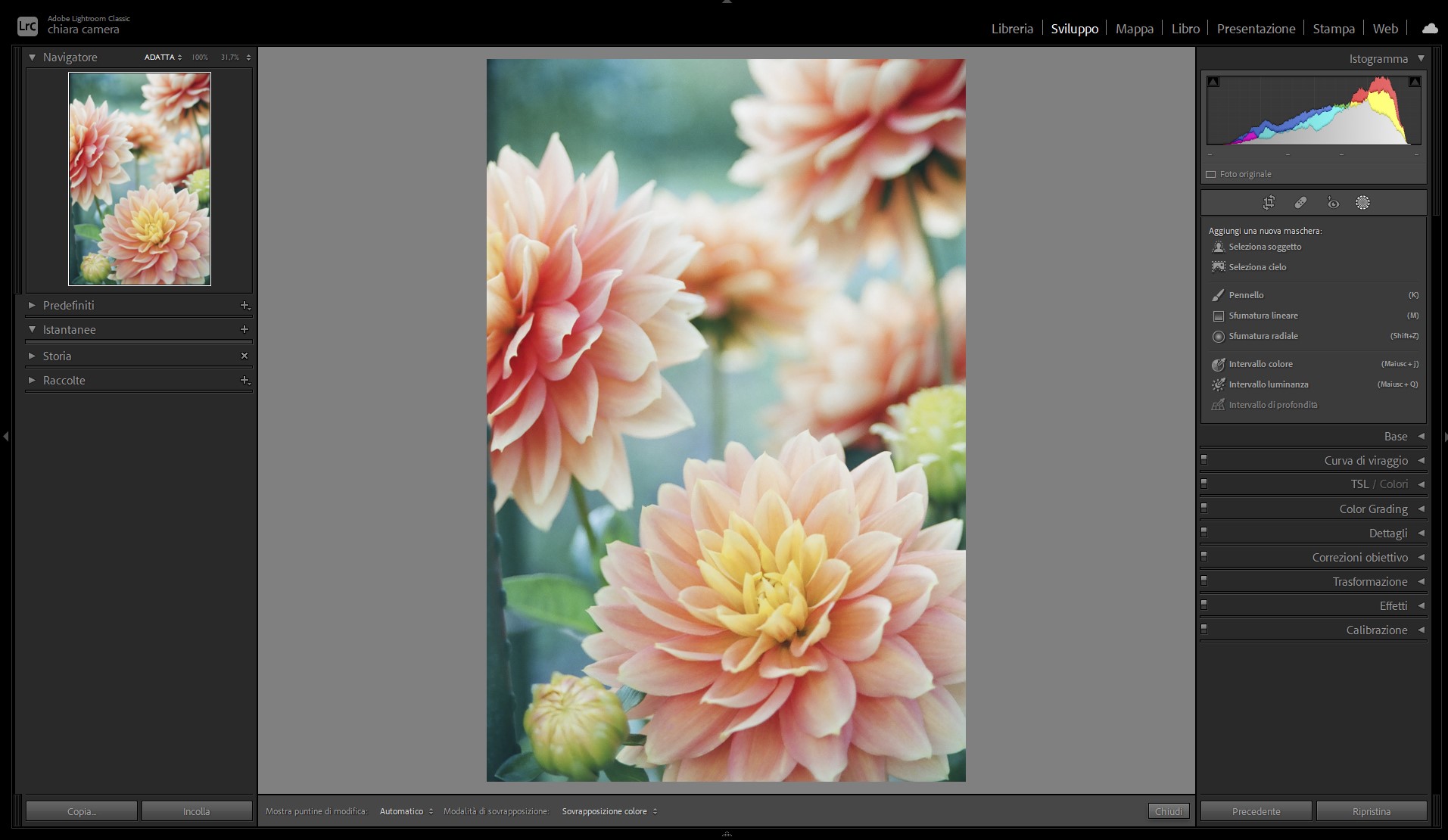1448x840 pixels.
Task: Toggle TSL / Colori panel switch
Action: tap(1204, 483)
